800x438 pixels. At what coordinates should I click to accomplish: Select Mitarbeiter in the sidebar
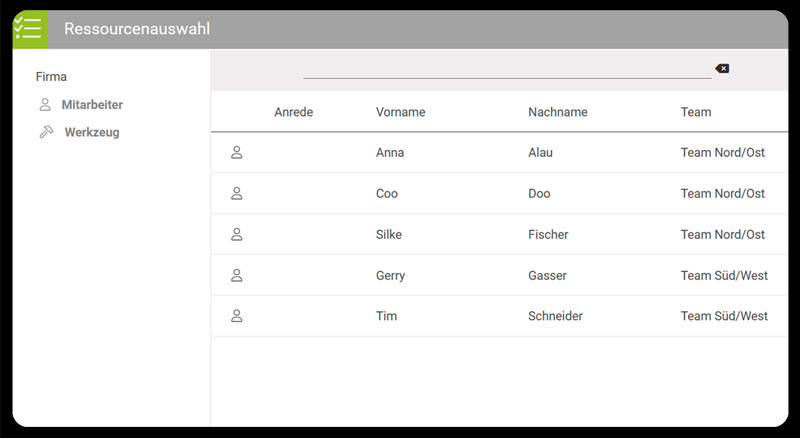pos(92,104)
